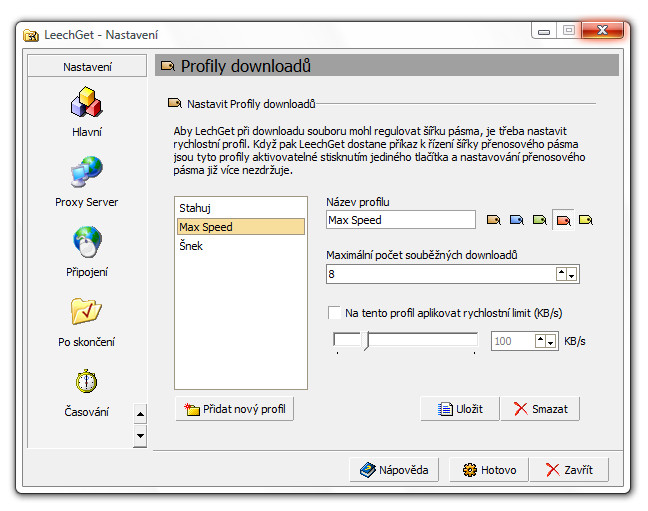Delete profile with Smazat button

(540, 409)
